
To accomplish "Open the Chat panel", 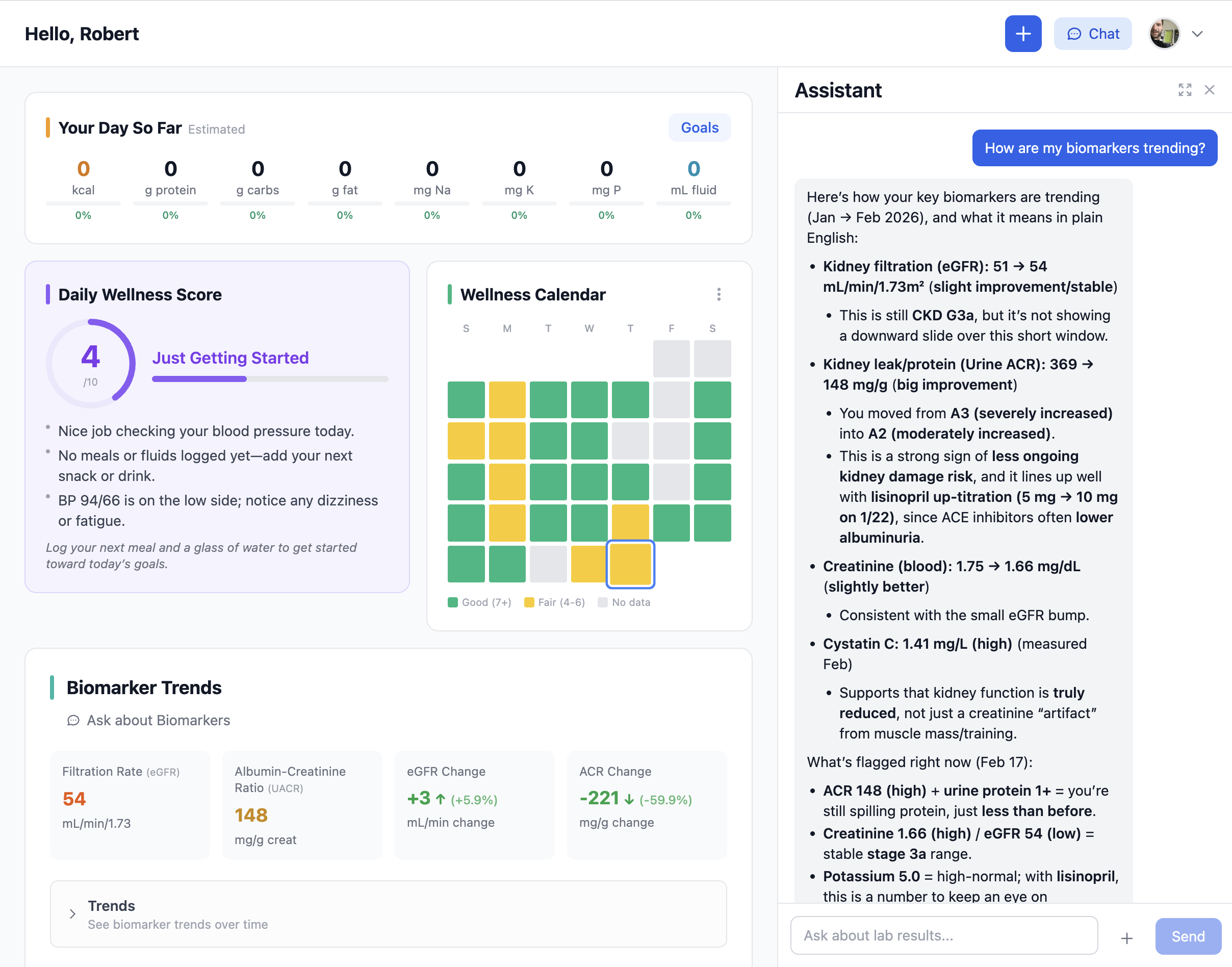I will point(1092,33).
